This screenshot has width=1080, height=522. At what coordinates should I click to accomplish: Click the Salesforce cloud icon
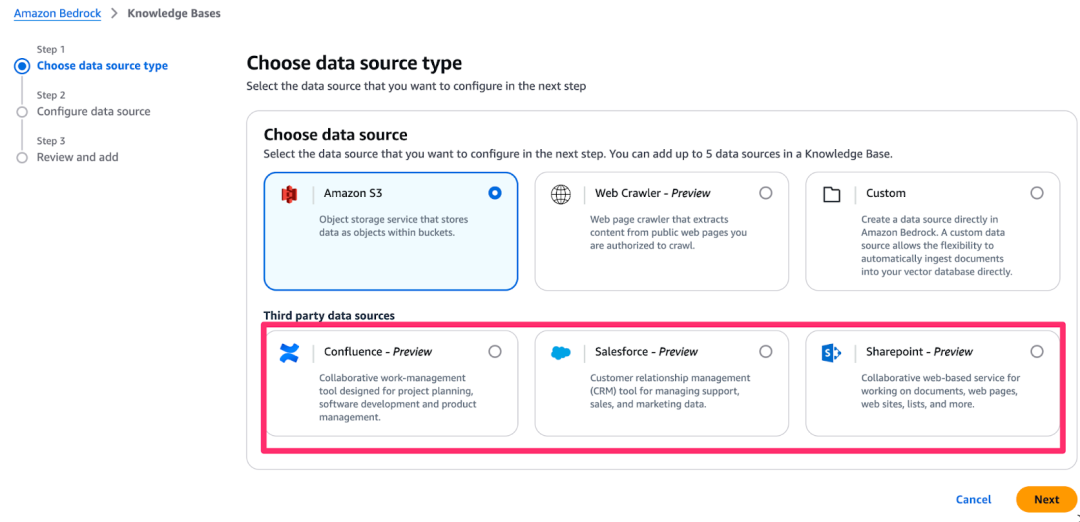coord(561,352)
